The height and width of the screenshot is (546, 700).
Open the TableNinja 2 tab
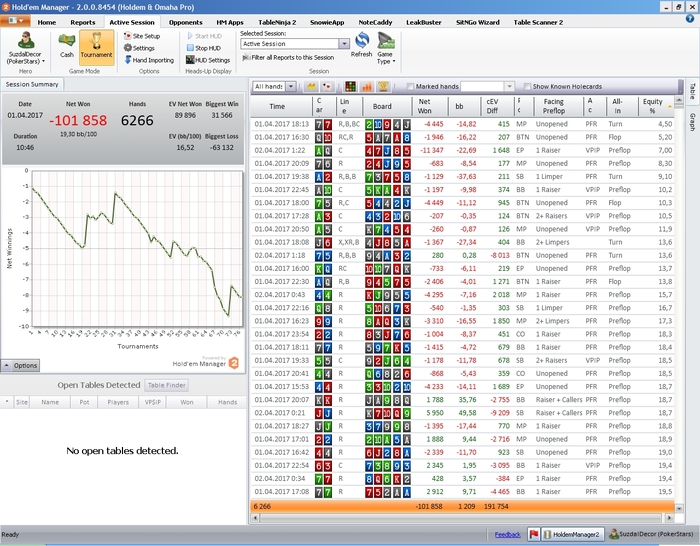[277, 22]
